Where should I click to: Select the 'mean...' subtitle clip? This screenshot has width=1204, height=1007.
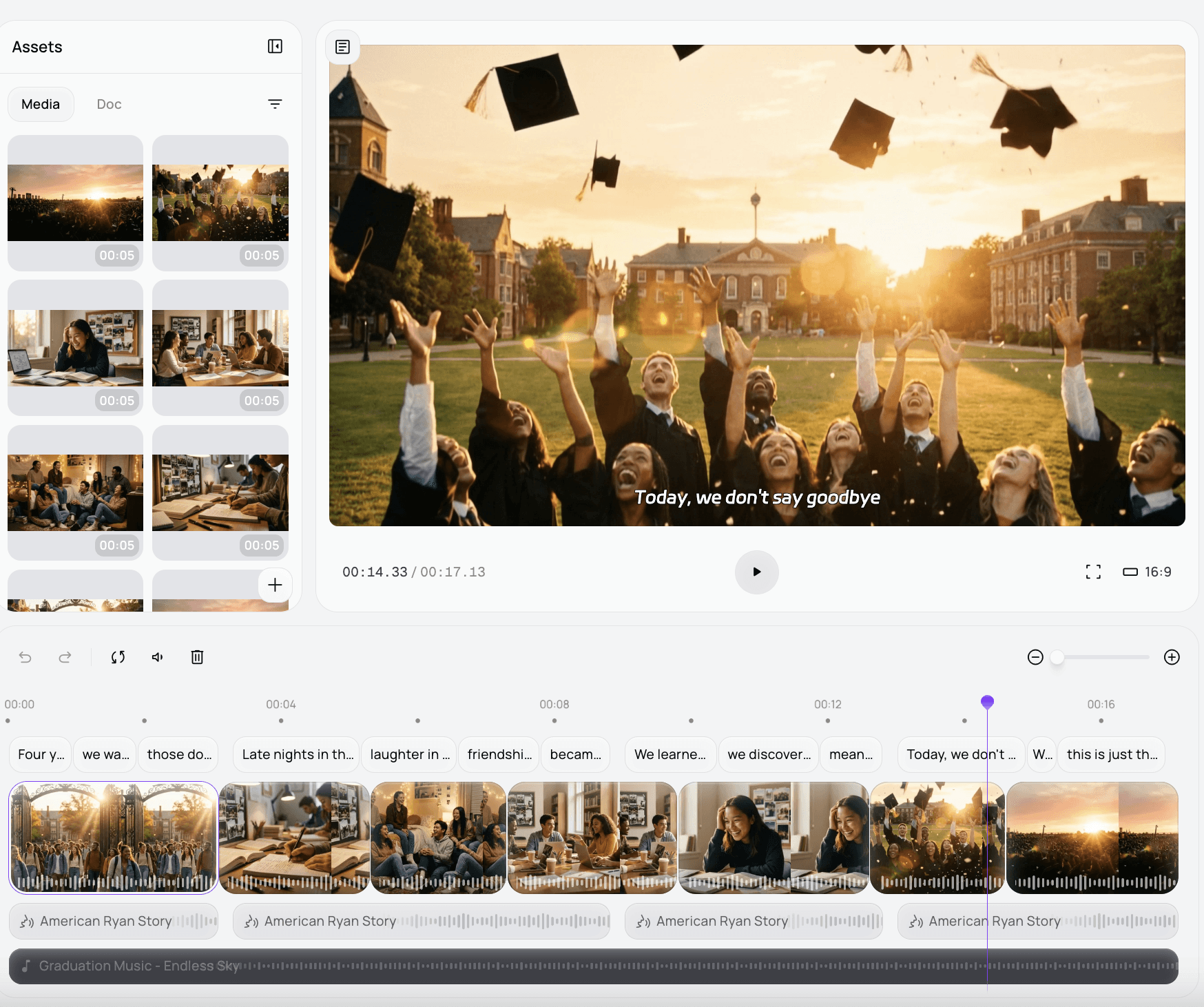[x=851, y=754]
